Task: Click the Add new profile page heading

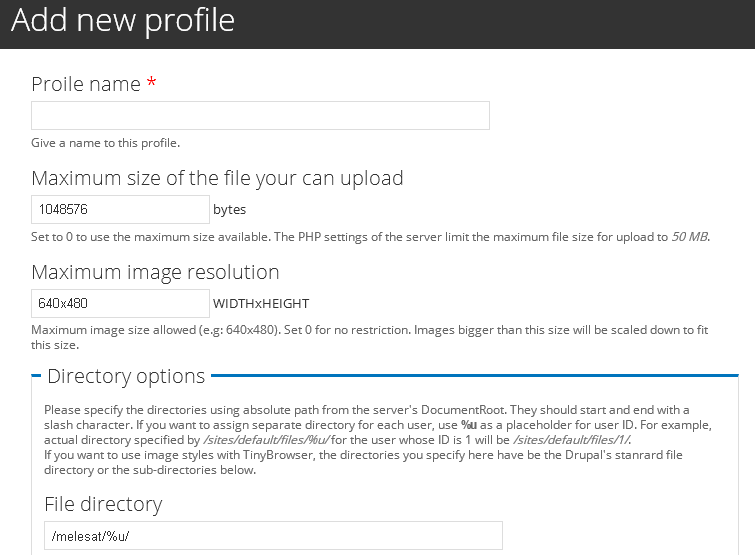Action: tap(123, 21)
